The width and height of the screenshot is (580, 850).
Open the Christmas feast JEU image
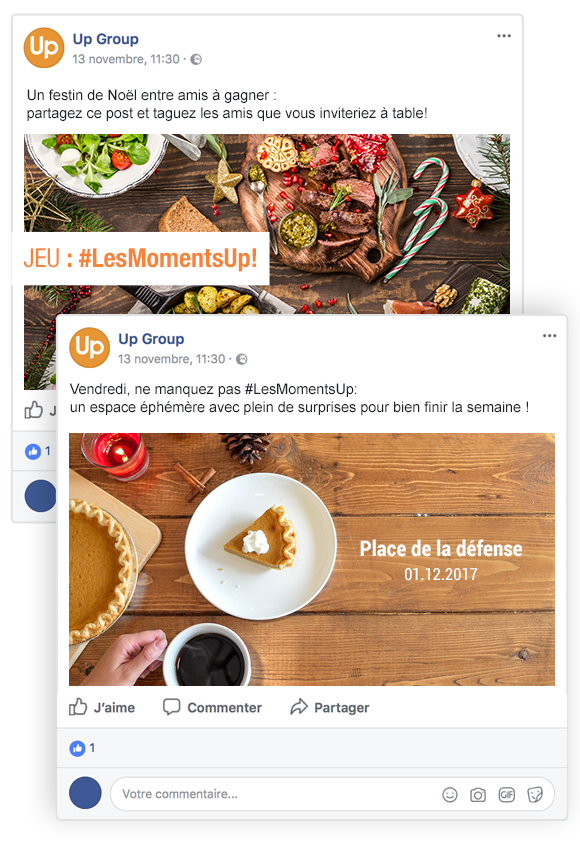point(267,223)
